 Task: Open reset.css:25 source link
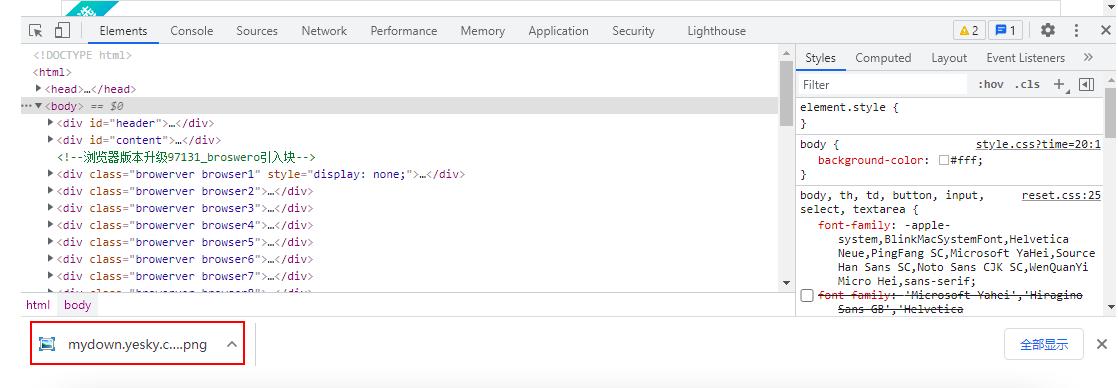pyautogui.click(x=1061, y=195)
